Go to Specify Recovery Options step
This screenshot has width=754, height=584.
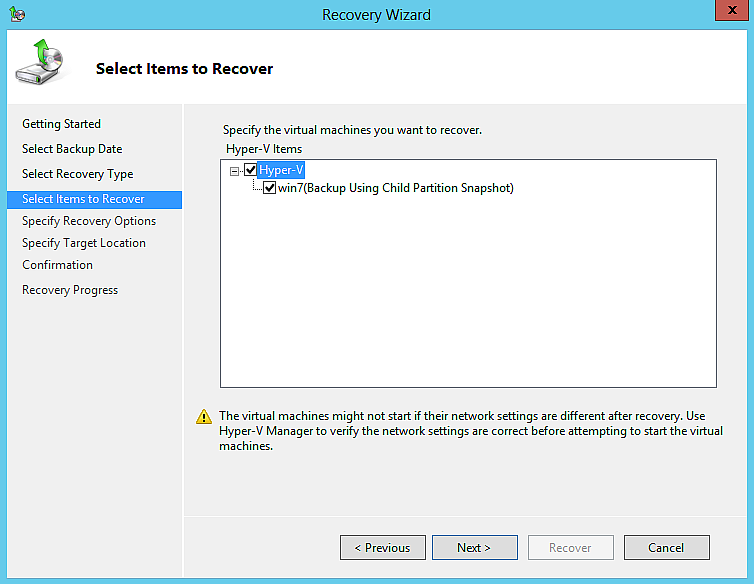(x=89, y=221)
